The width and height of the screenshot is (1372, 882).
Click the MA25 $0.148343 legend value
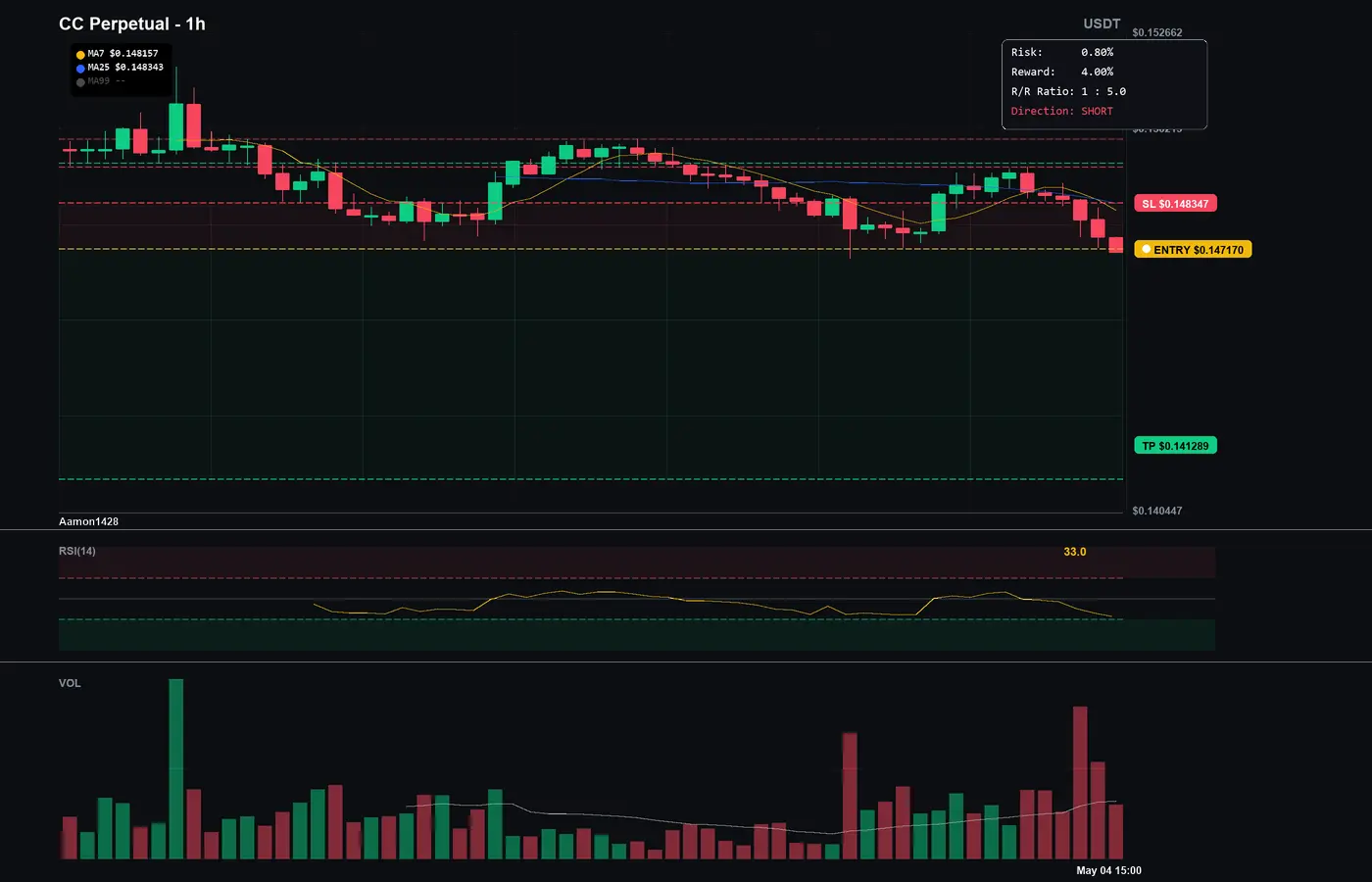click(125, 68)
